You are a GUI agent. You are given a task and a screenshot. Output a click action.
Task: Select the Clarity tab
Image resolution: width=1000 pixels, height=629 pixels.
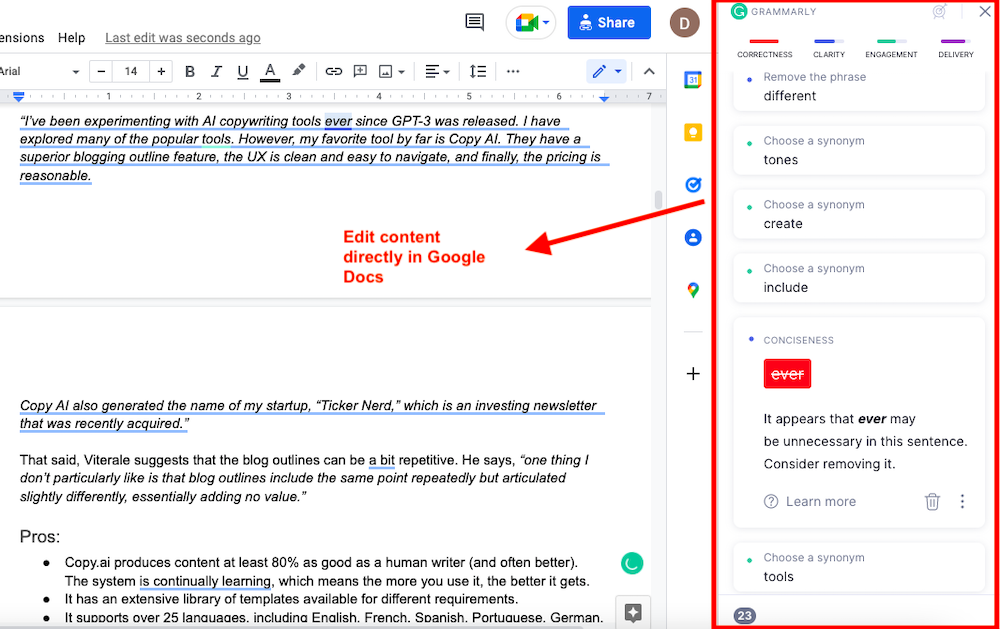point(828,48)
